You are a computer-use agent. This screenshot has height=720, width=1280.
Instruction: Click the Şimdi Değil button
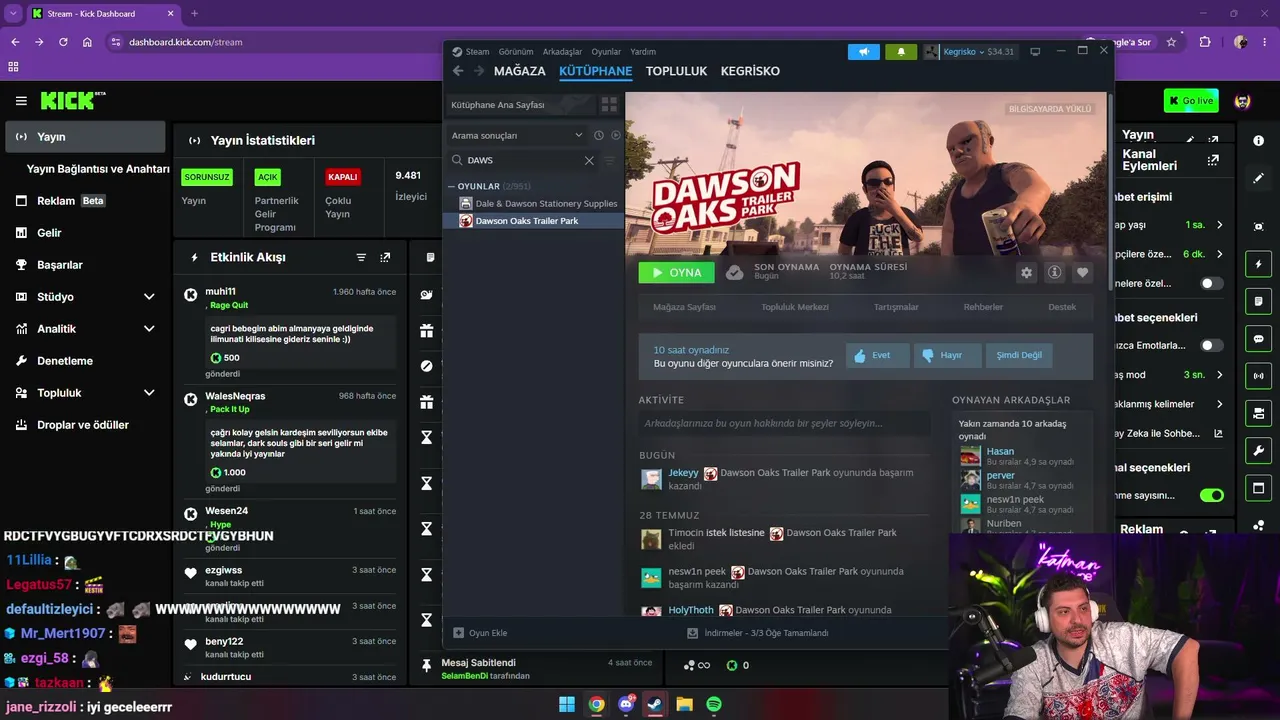[1018, 355]
